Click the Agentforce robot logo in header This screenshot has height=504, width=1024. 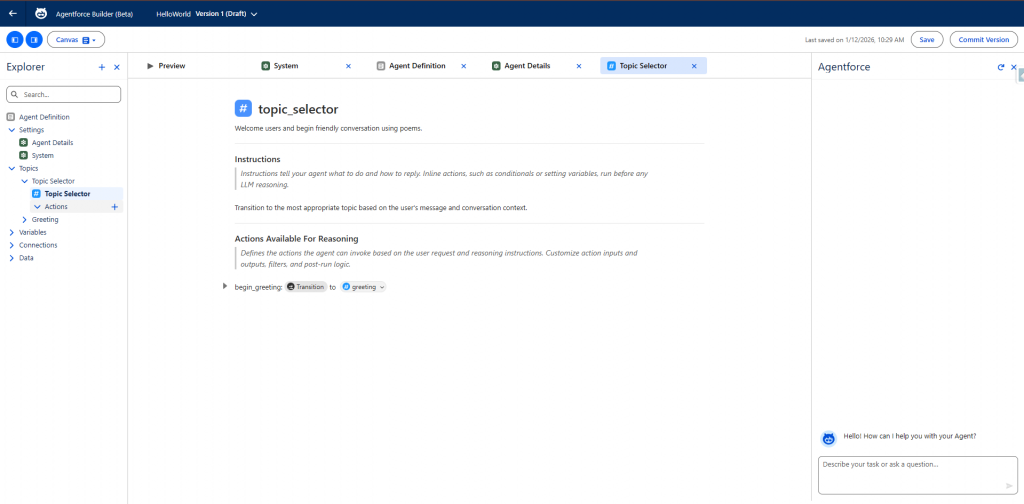coord(40,13)
